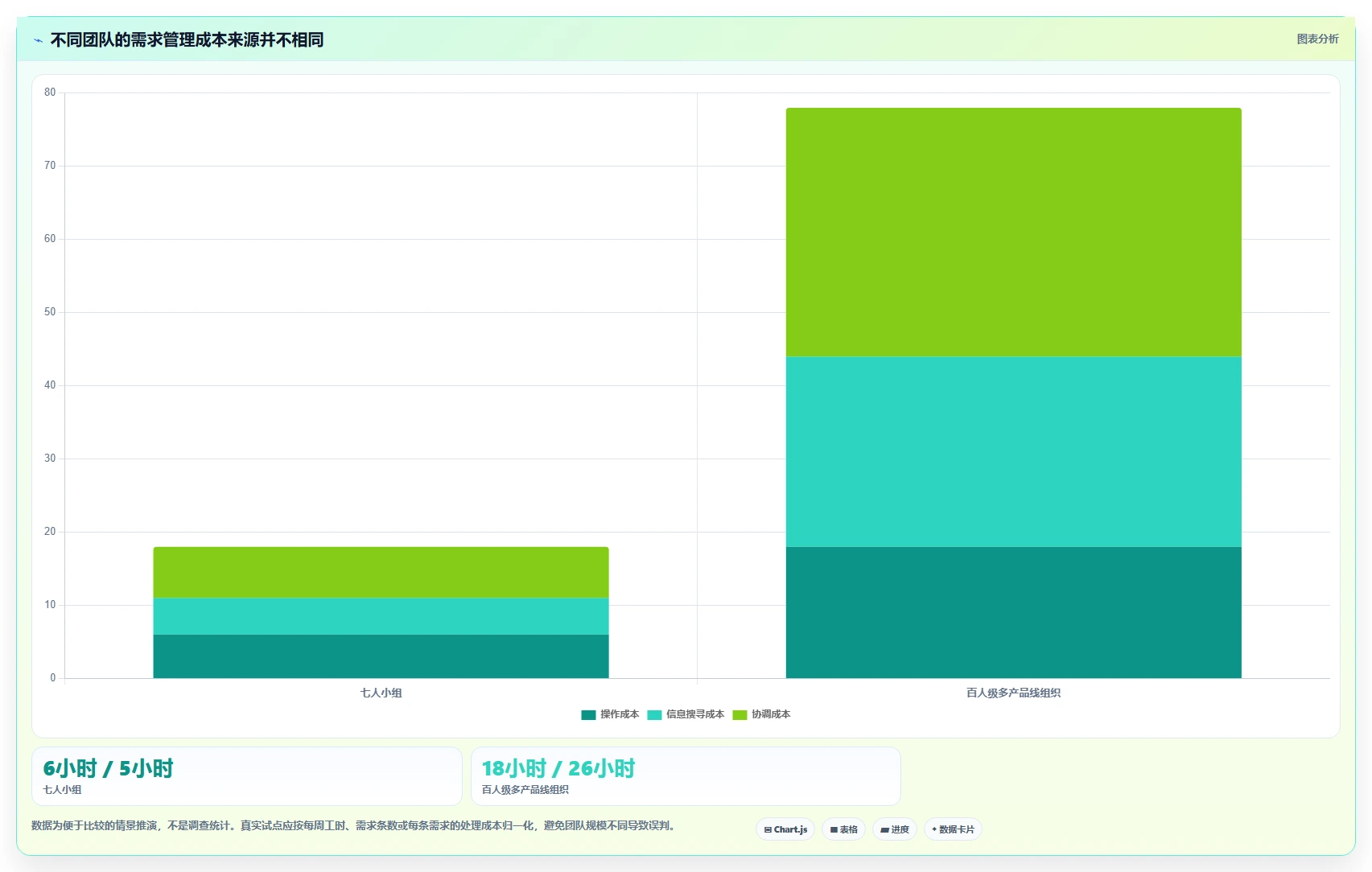Open the 18小时 / 26小时 stat card
This screenshot has width=1372, height=872.
tap(686, 776)
